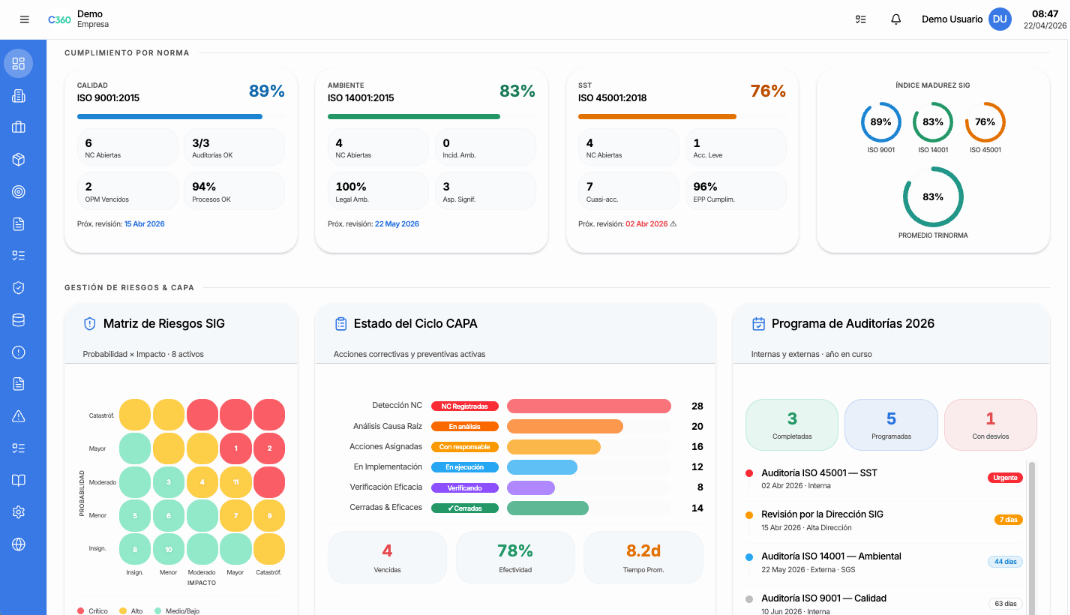The image size is (1070, 615).
Task: Open the task checklist icon in the top bar
Action: coord(861,19)
